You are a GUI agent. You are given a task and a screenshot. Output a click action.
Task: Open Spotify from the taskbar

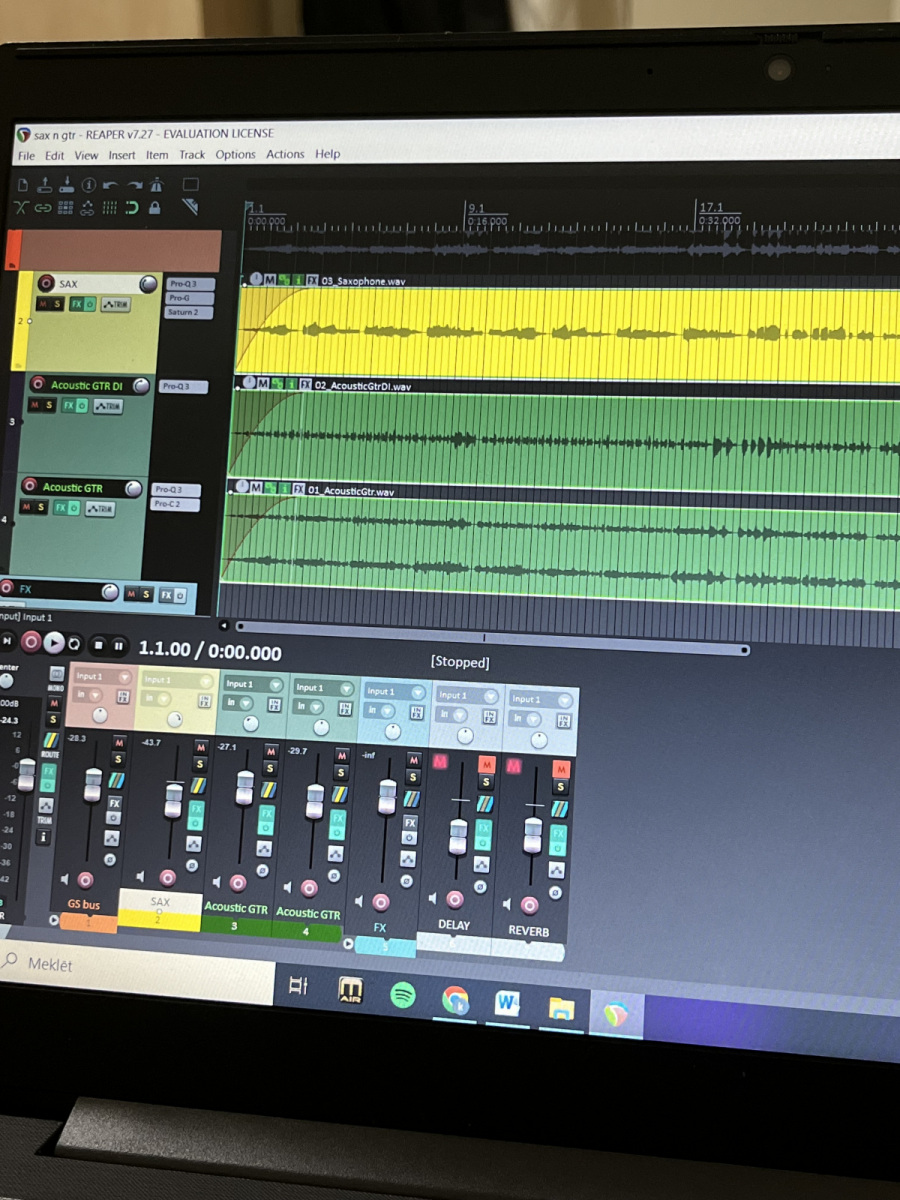pos(403,994)
